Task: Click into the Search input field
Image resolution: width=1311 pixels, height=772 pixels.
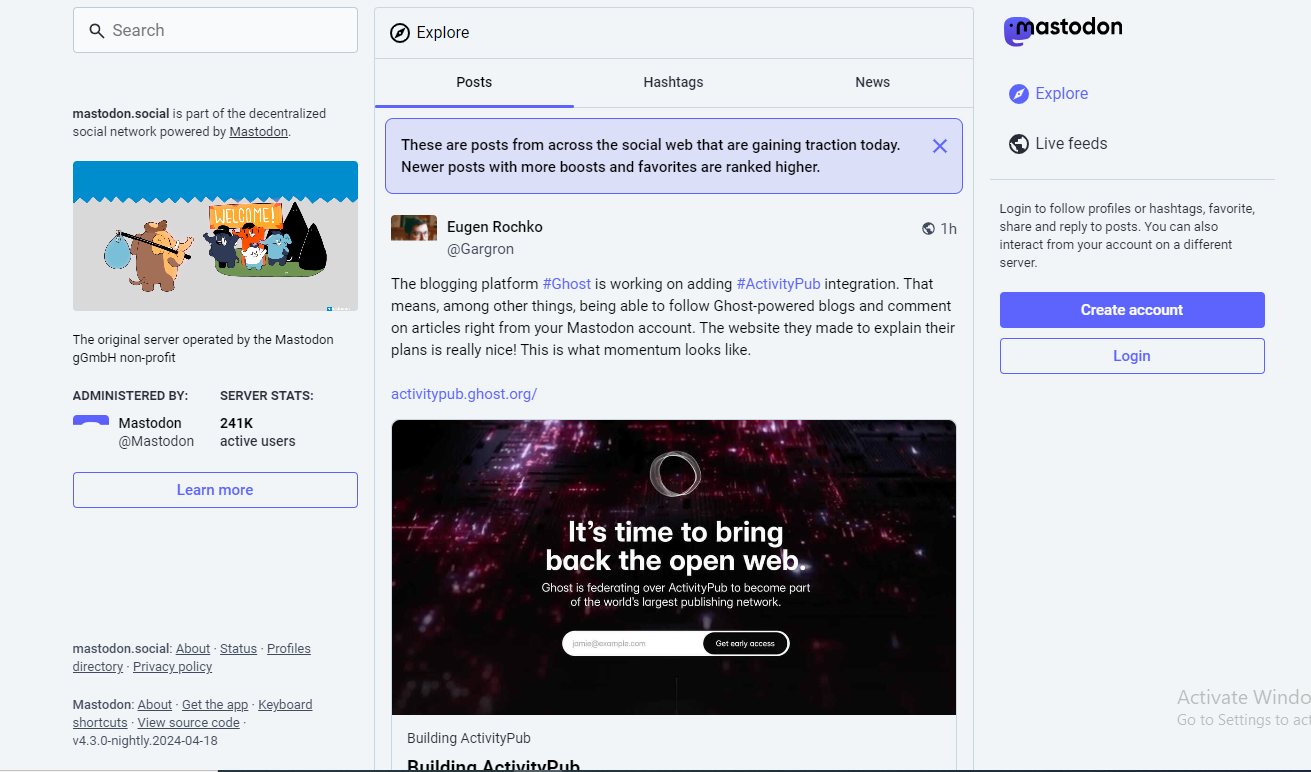Action: 230,31
